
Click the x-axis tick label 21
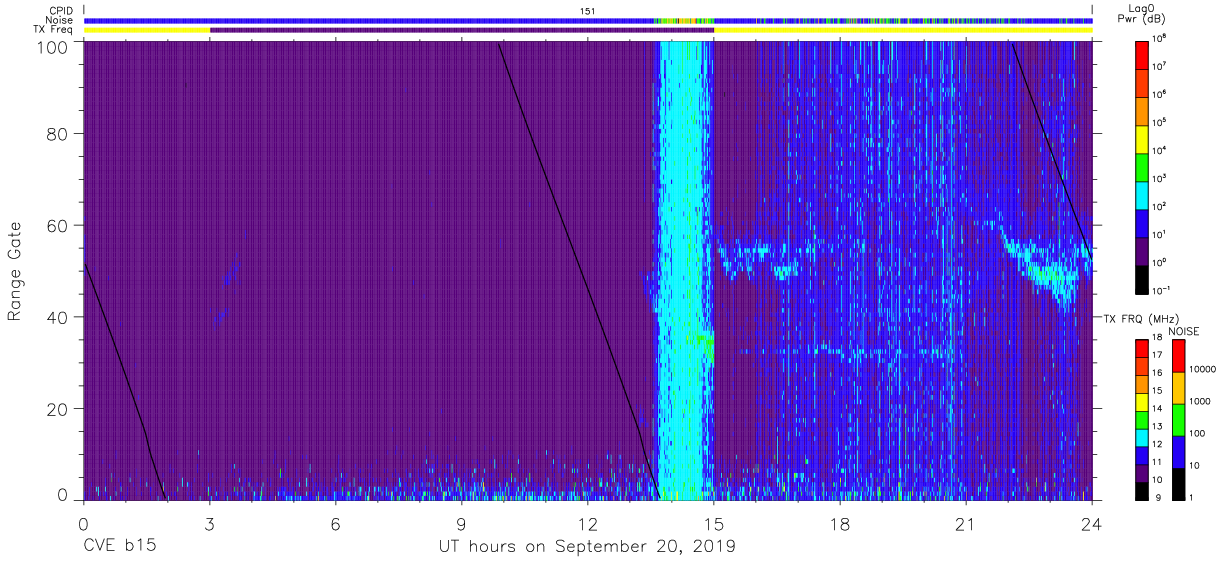pos(966,522)
